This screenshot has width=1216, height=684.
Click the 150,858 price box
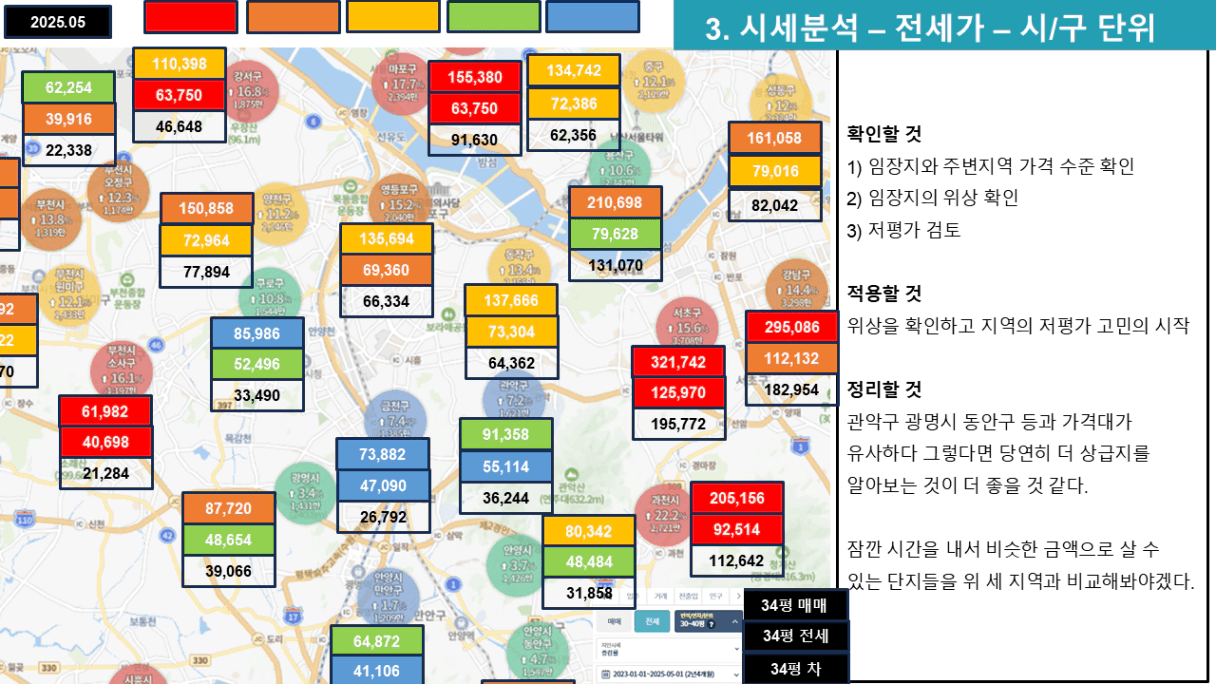click(x=207, y=209)
